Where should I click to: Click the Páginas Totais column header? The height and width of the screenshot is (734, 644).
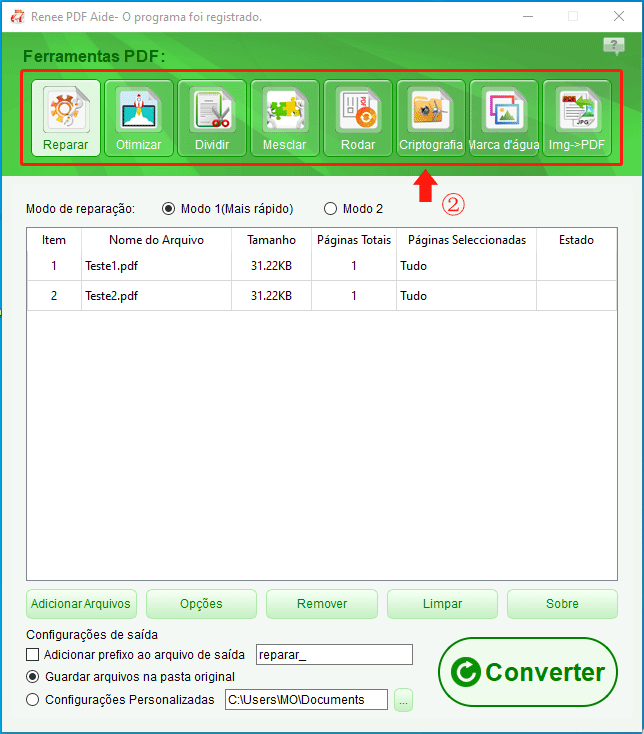(354, 240)
